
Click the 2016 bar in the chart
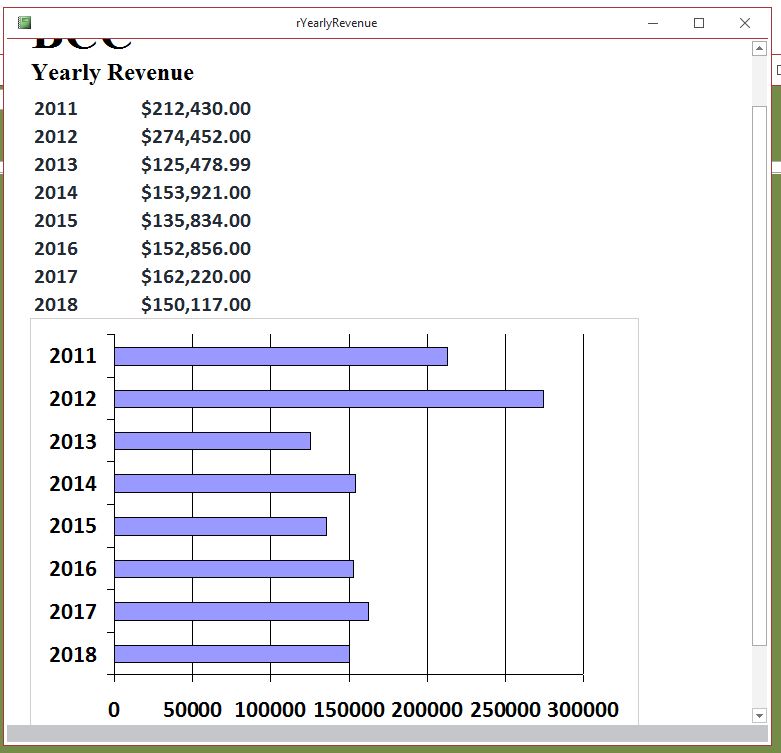click(x=234, y=569)
